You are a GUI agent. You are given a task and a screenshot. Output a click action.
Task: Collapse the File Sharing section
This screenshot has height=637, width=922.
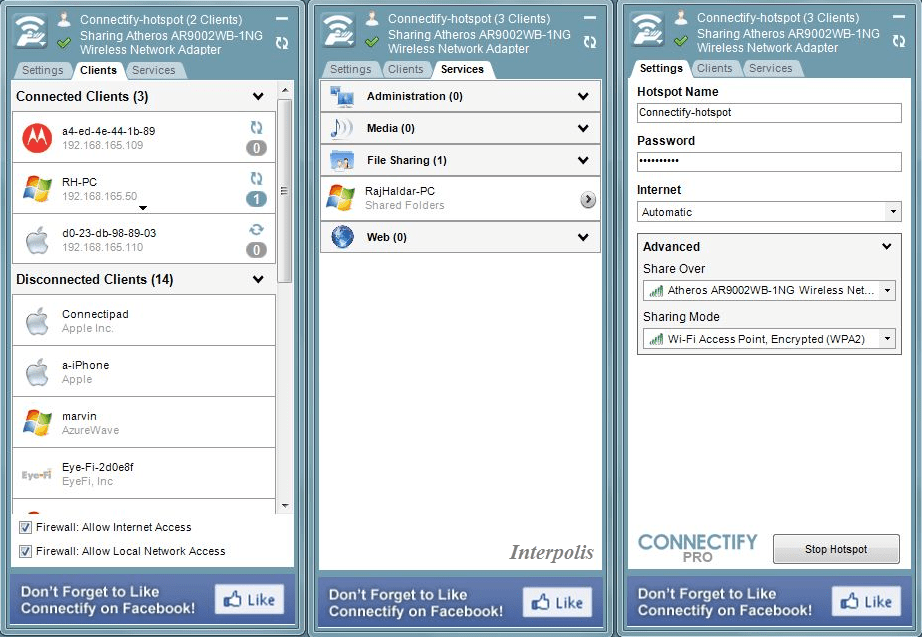click(583, 159)
